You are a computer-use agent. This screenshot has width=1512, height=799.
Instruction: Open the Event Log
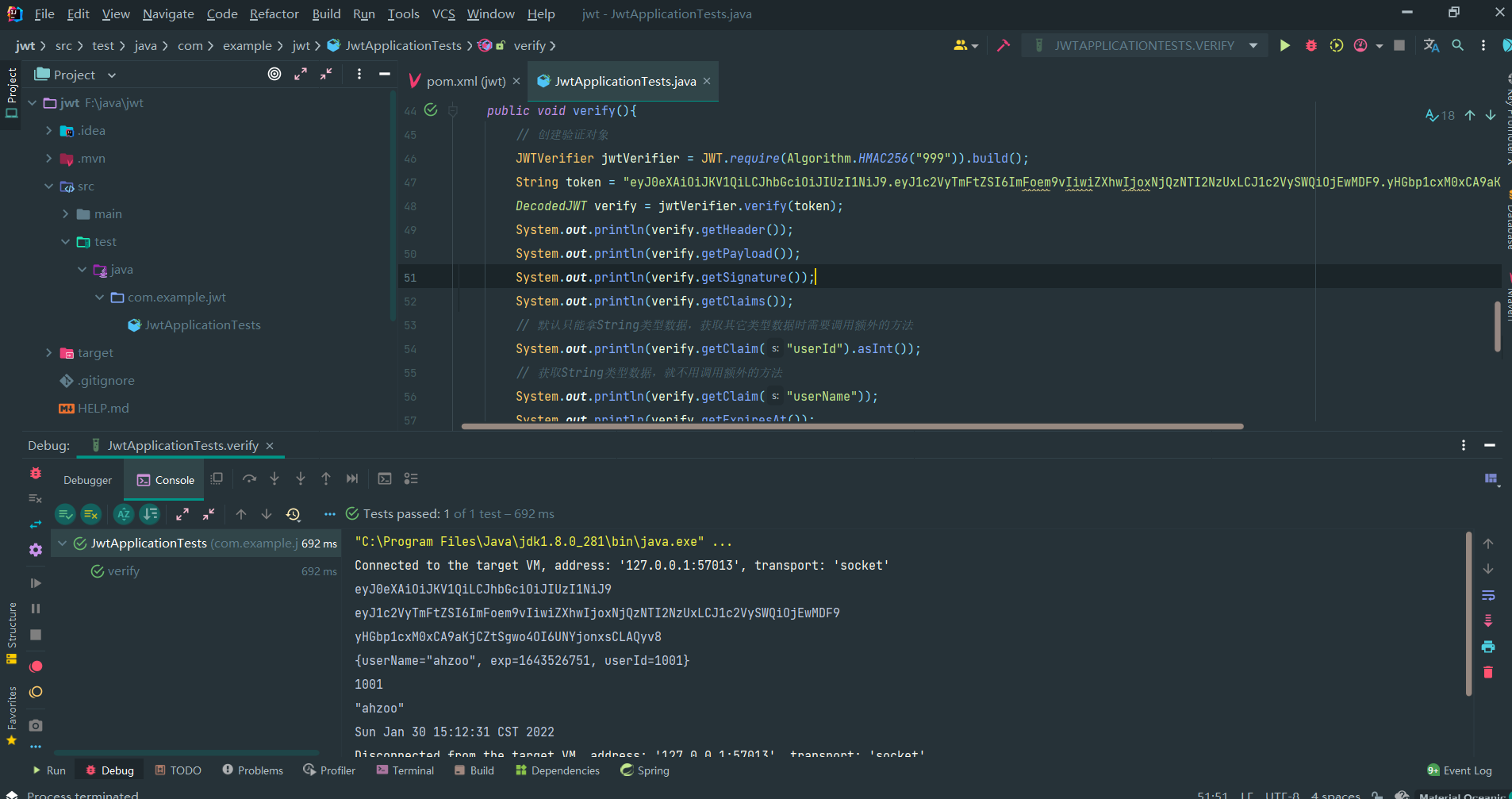1460,770
